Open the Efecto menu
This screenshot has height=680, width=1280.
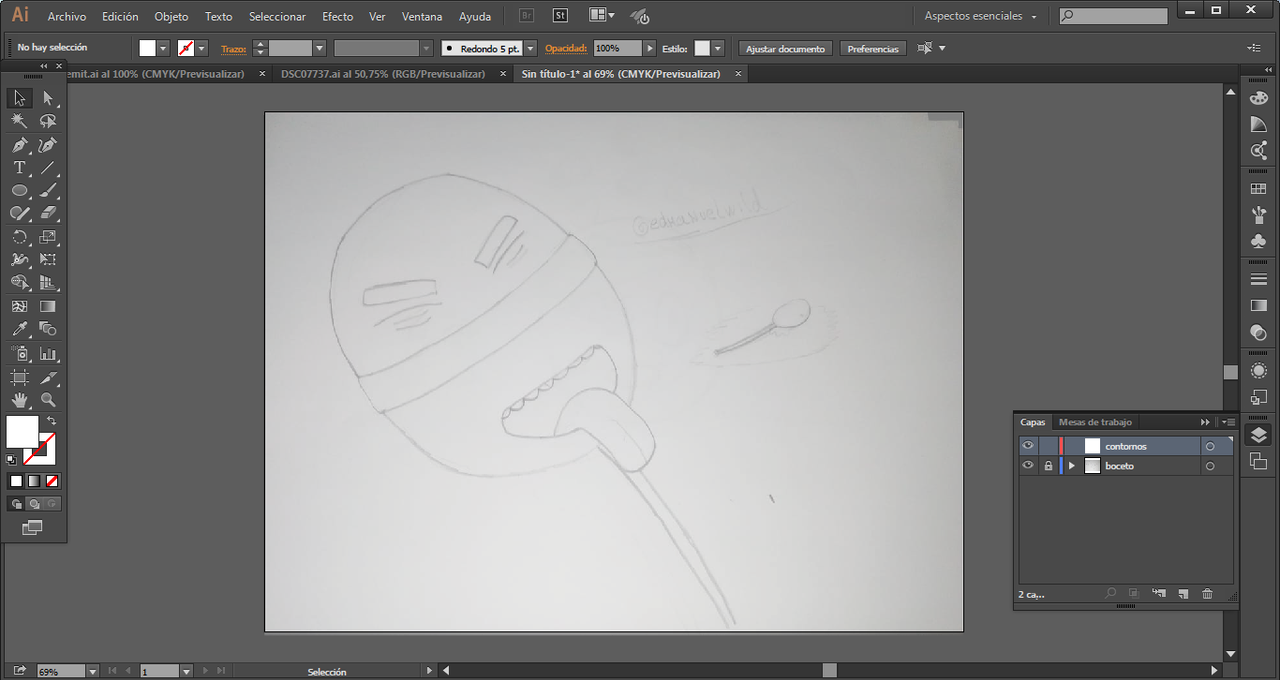337,17
